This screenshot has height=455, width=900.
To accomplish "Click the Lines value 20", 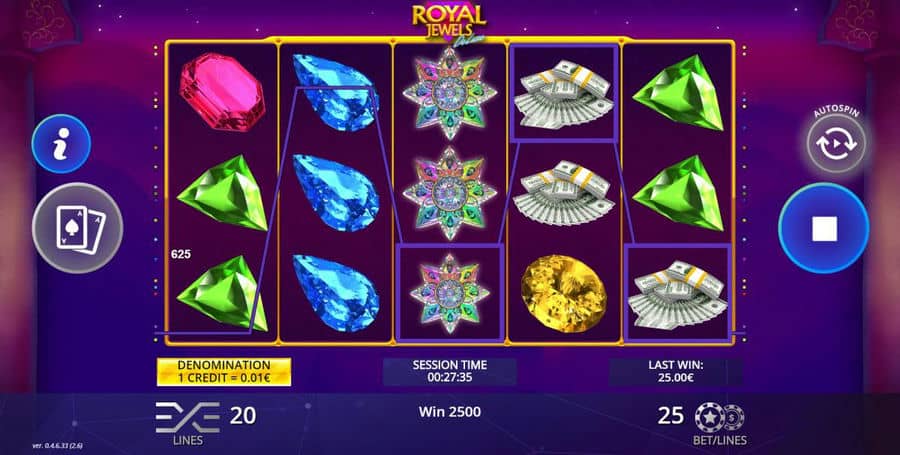I will [243, 415].
